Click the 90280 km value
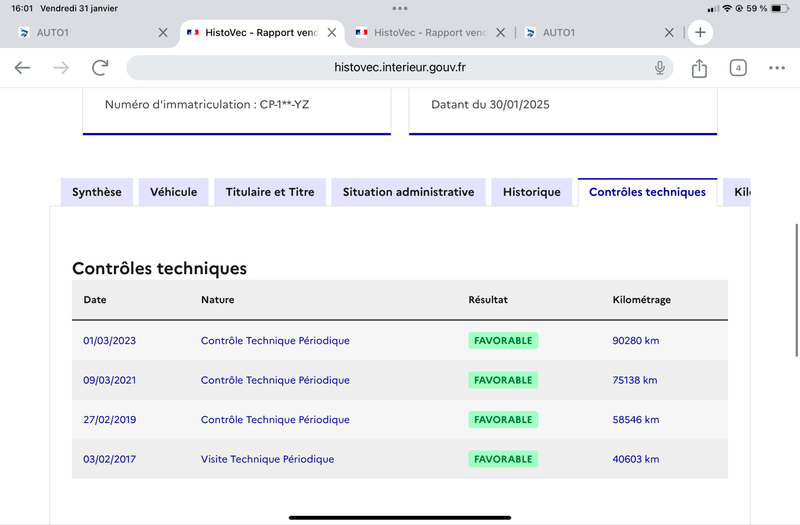Viewport: 800px width, 525px height. [636, 340]
